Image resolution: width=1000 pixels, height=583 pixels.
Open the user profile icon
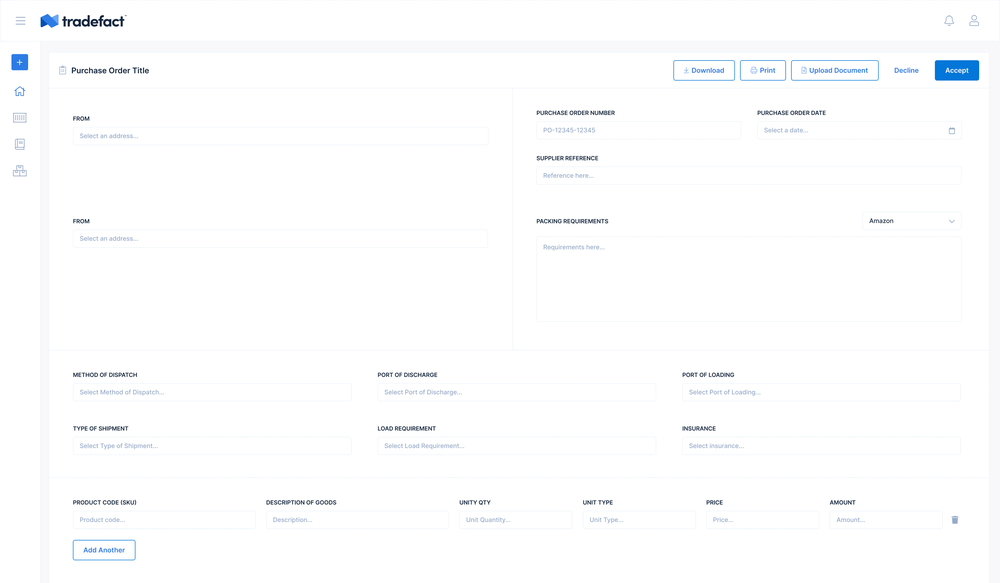[x=974, y=21]
